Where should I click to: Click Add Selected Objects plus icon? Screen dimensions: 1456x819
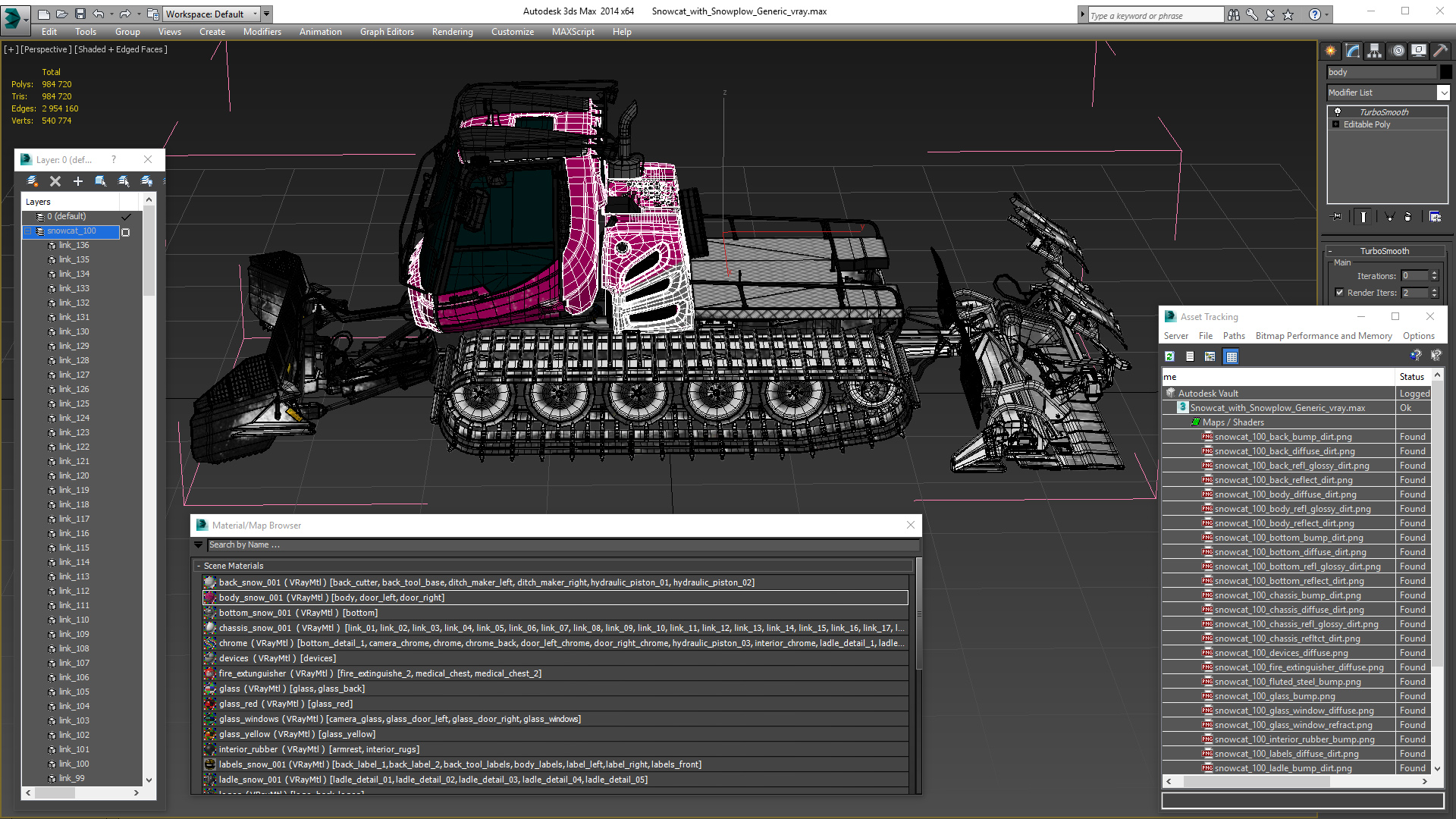[x=77, y=181]
